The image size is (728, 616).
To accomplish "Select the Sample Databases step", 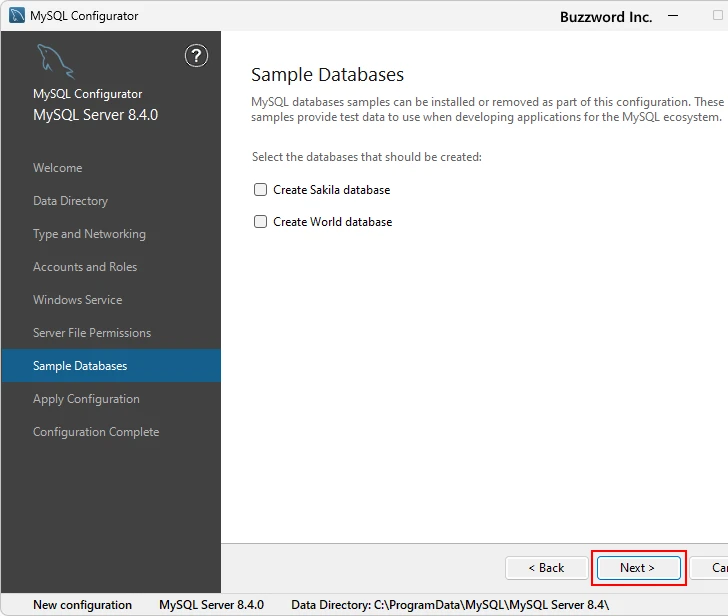I will point(111,366).
